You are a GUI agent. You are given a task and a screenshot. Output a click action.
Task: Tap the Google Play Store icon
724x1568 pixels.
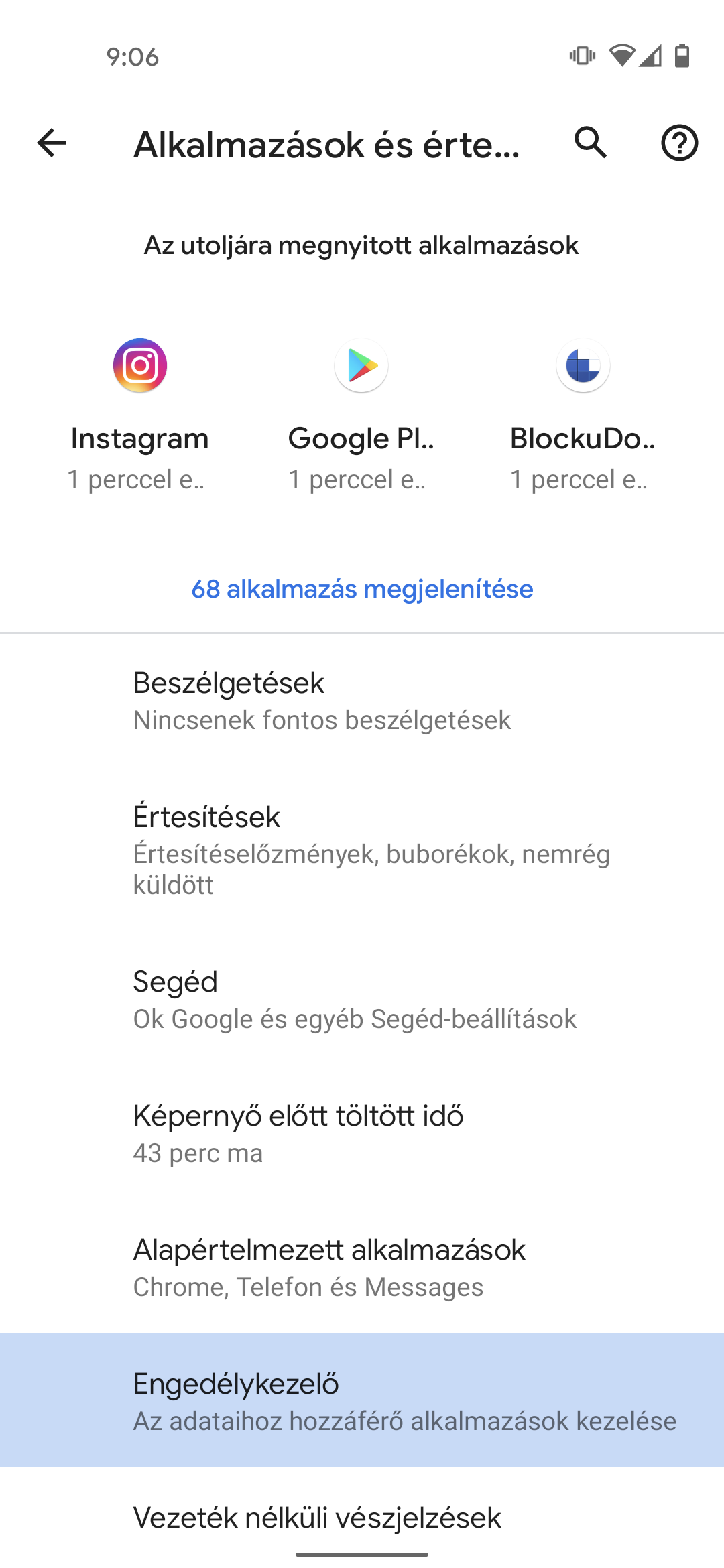click(x=361, y=366)
